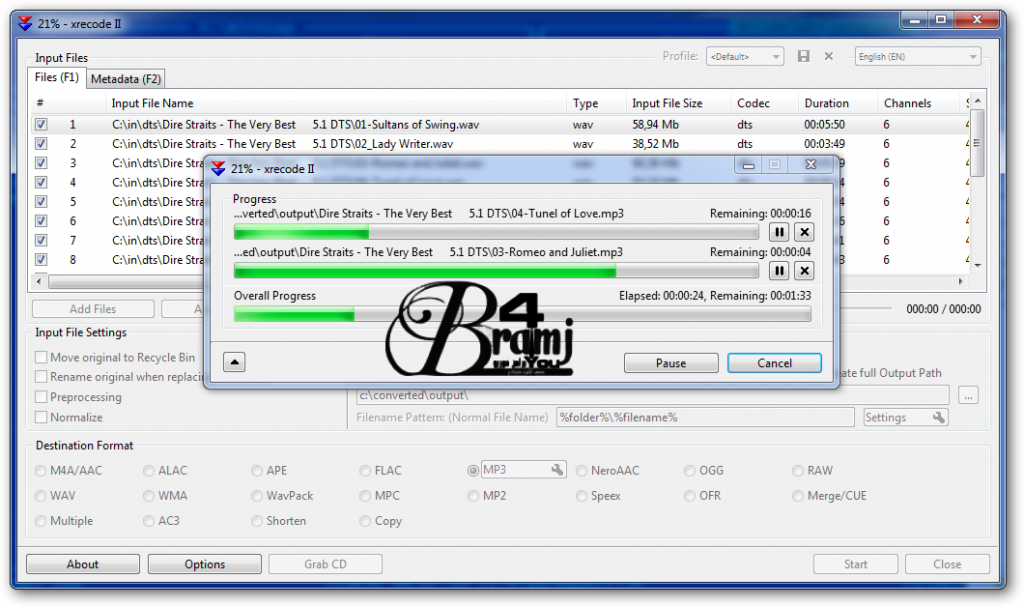Collapse progress dialog with arrow button

click(x=234, y=361)
